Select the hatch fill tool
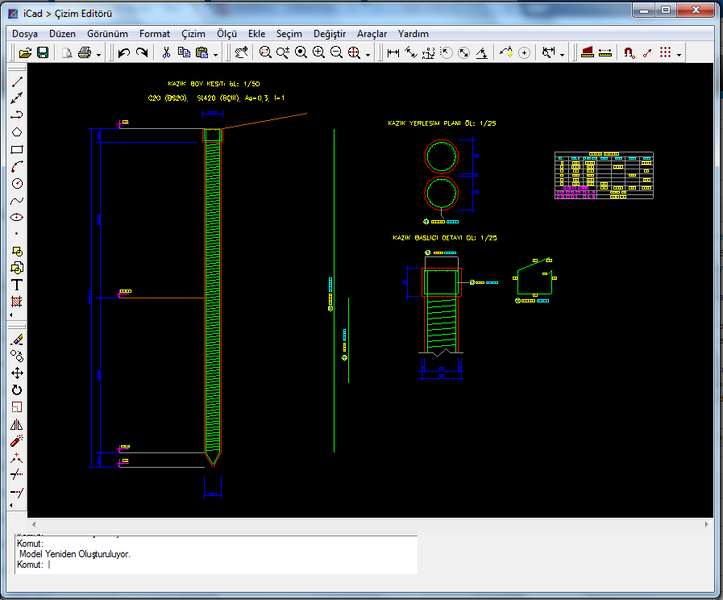The image size is (723, 600). click(17, 302)
